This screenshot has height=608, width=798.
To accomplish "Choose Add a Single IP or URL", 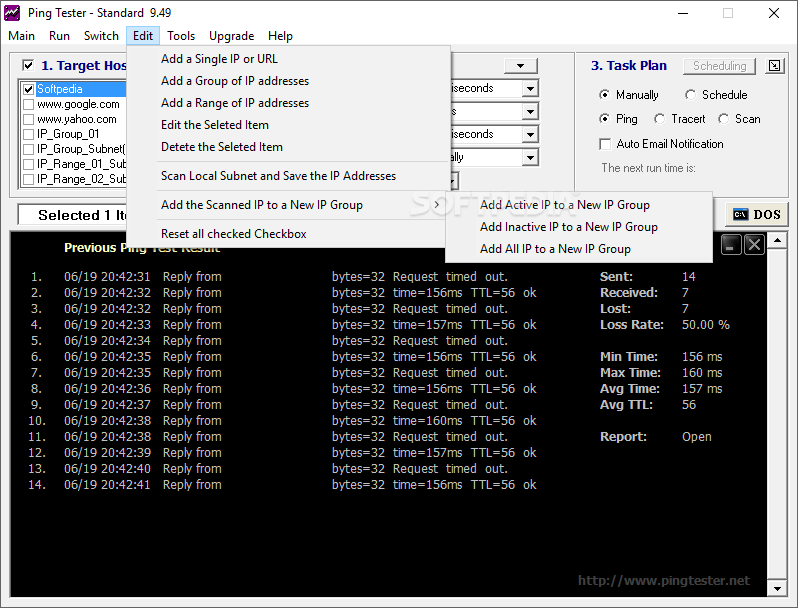I will pyautogui.click(x=288, y=59).
